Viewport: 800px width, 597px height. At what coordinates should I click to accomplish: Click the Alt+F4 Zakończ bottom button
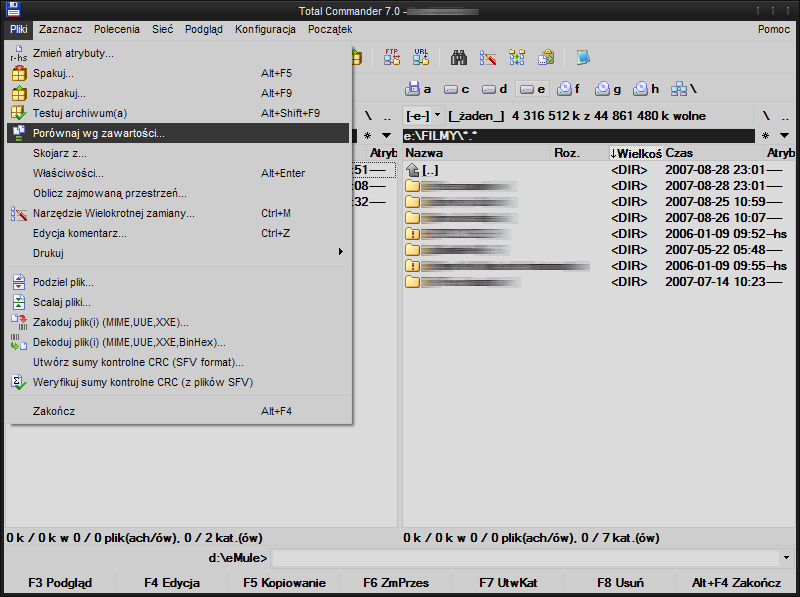pos(736,583)
